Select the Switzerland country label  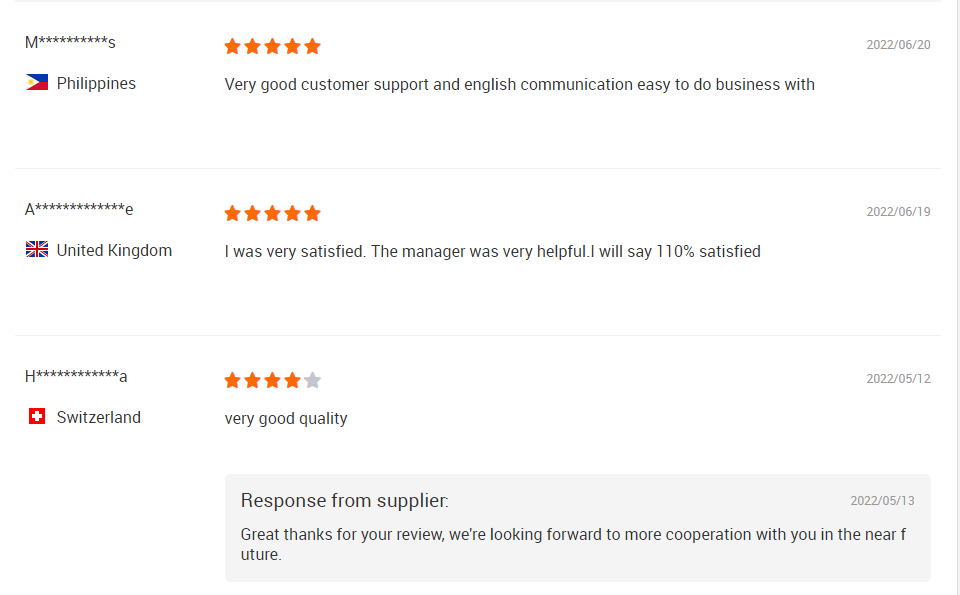(99, 417)
